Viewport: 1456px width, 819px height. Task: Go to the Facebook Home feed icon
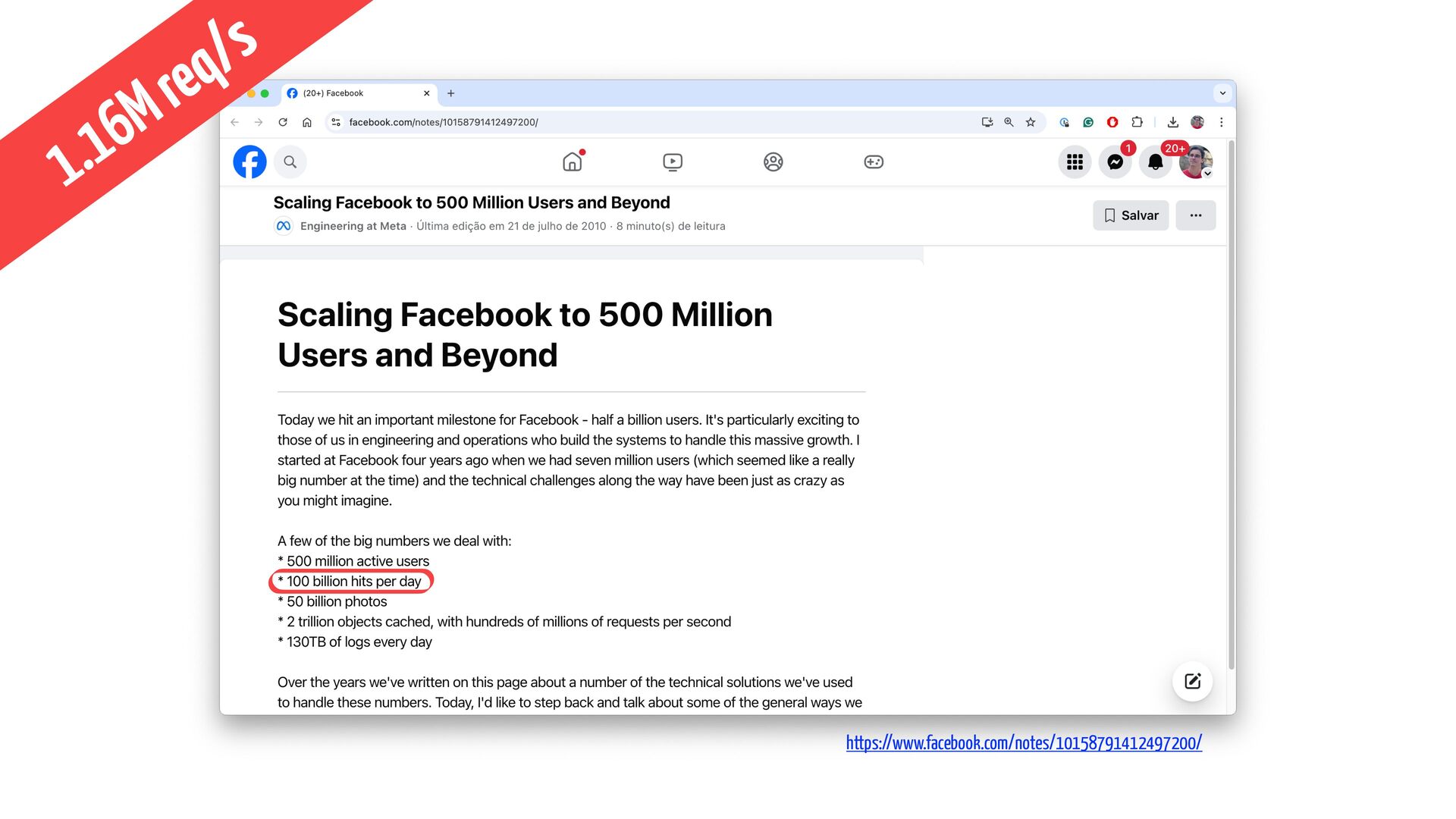click(573, 162)
